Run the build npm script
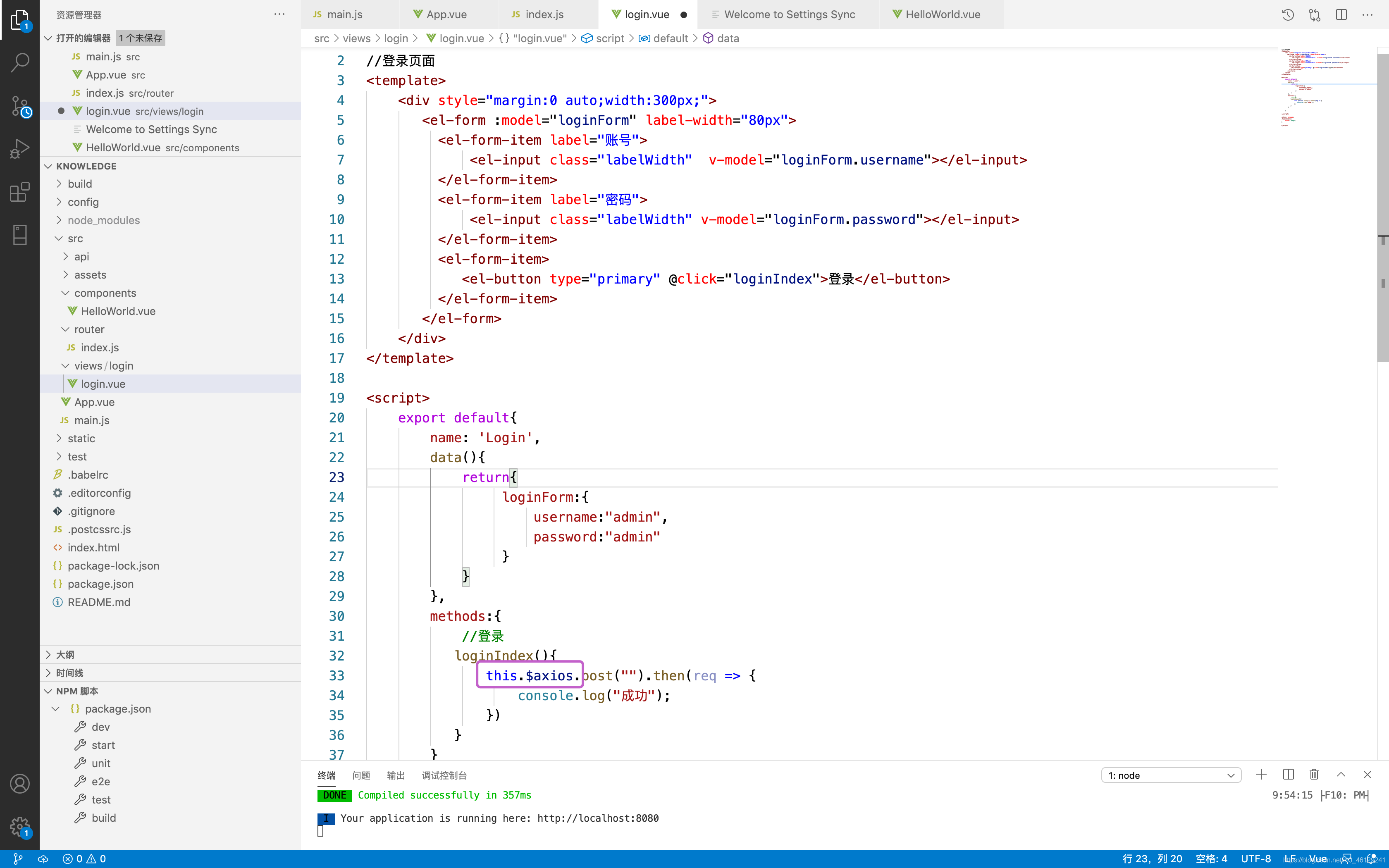 click(103, 818)
